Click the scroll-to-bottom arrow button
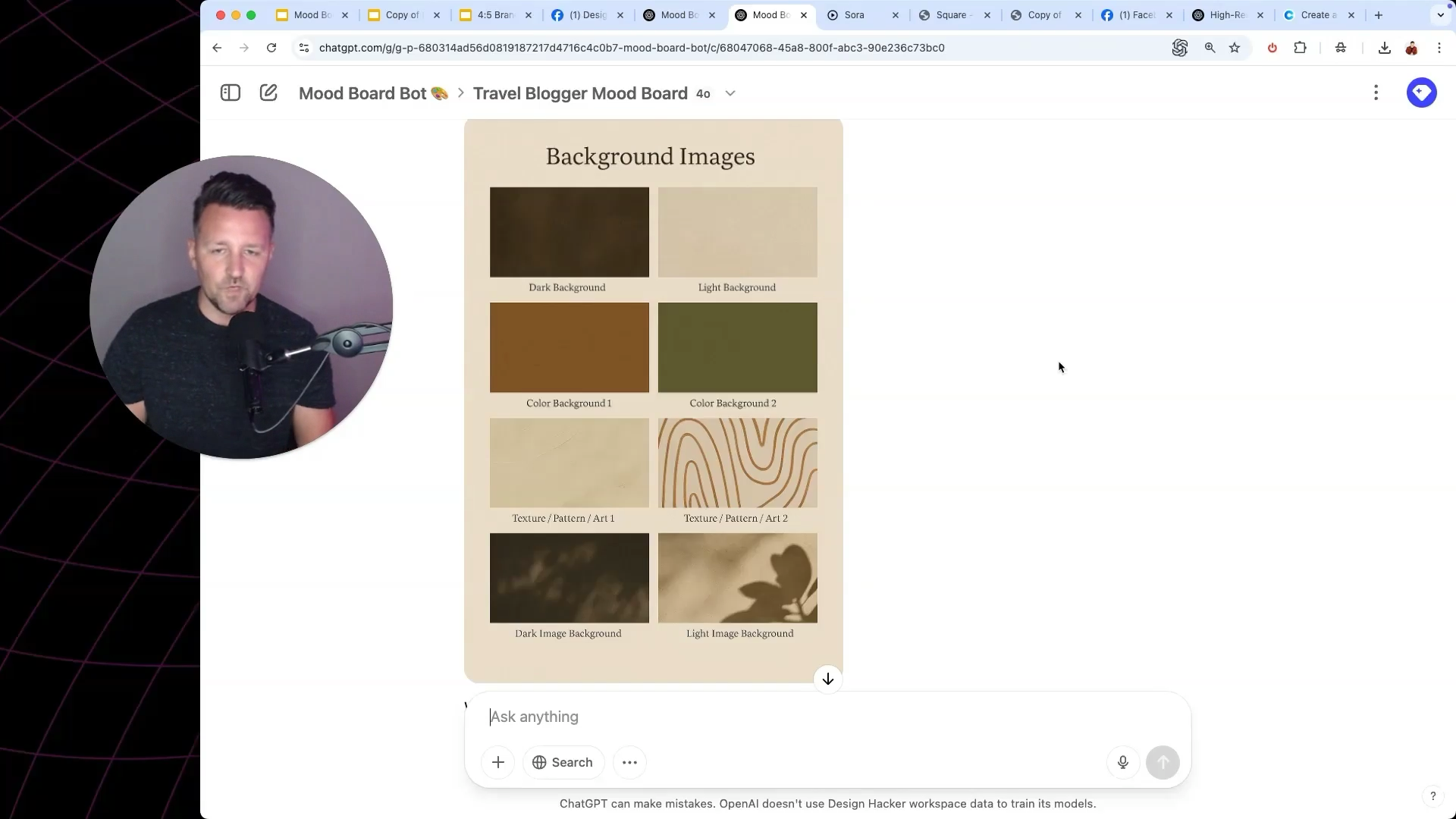Viewport: 1456px width, 819px height. (x=827, y=679)
